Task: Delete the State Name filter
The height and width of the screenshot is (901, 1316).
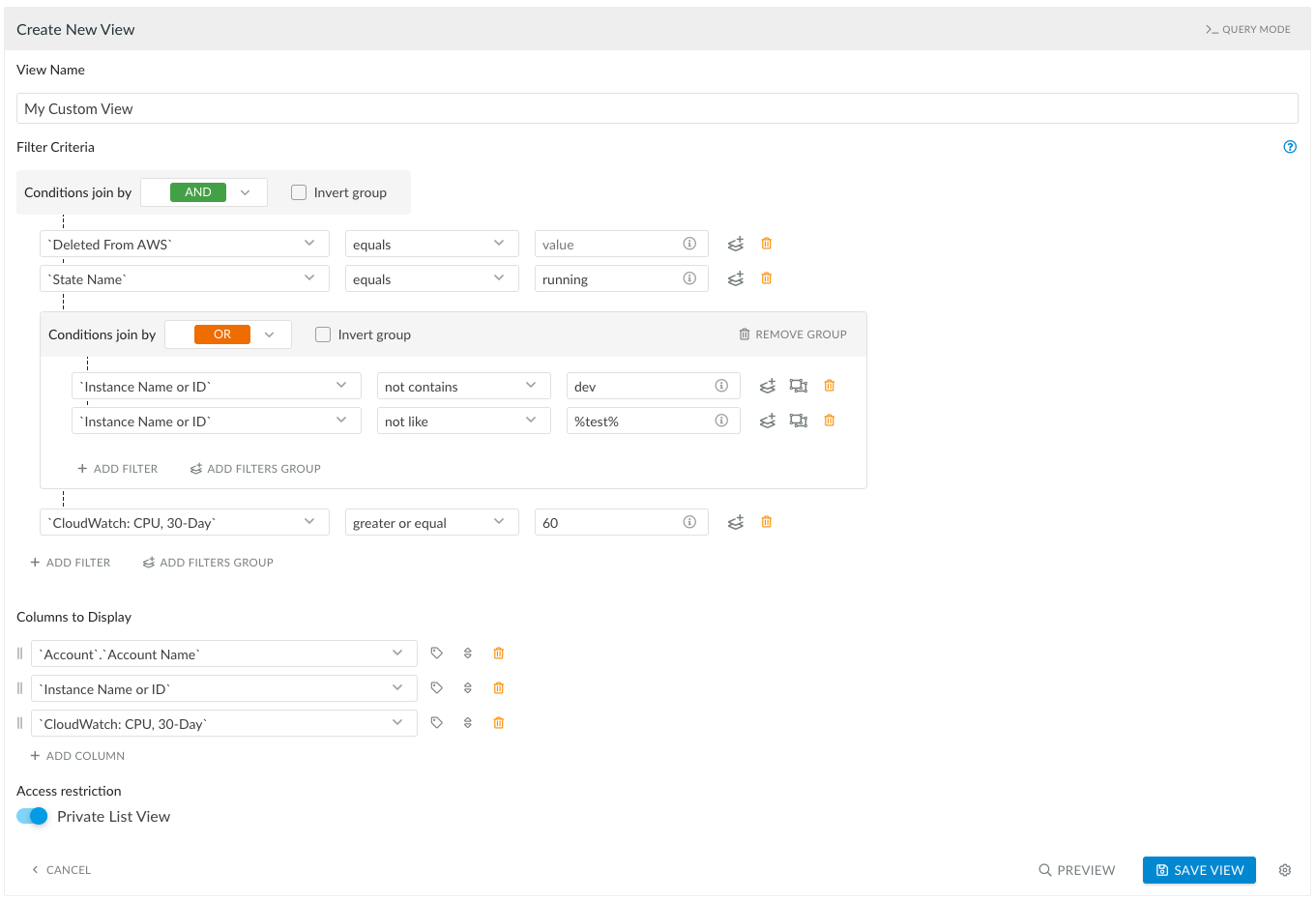Action: coord(767,278)
